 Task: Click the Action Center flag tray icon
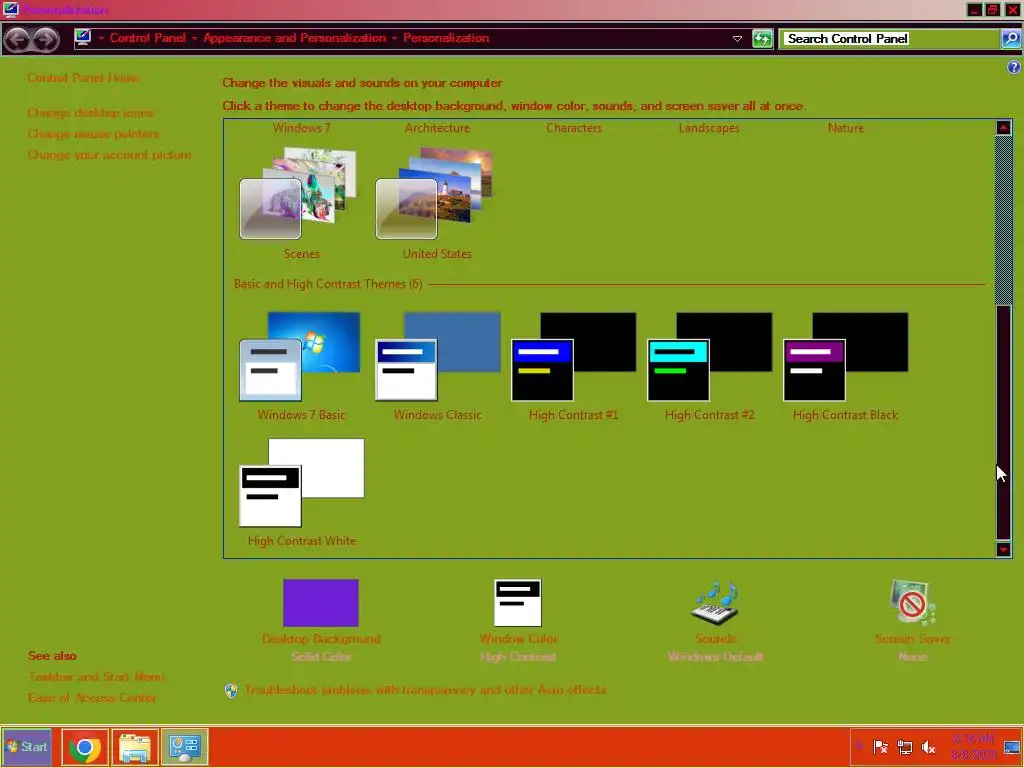(x=880, y=747)
